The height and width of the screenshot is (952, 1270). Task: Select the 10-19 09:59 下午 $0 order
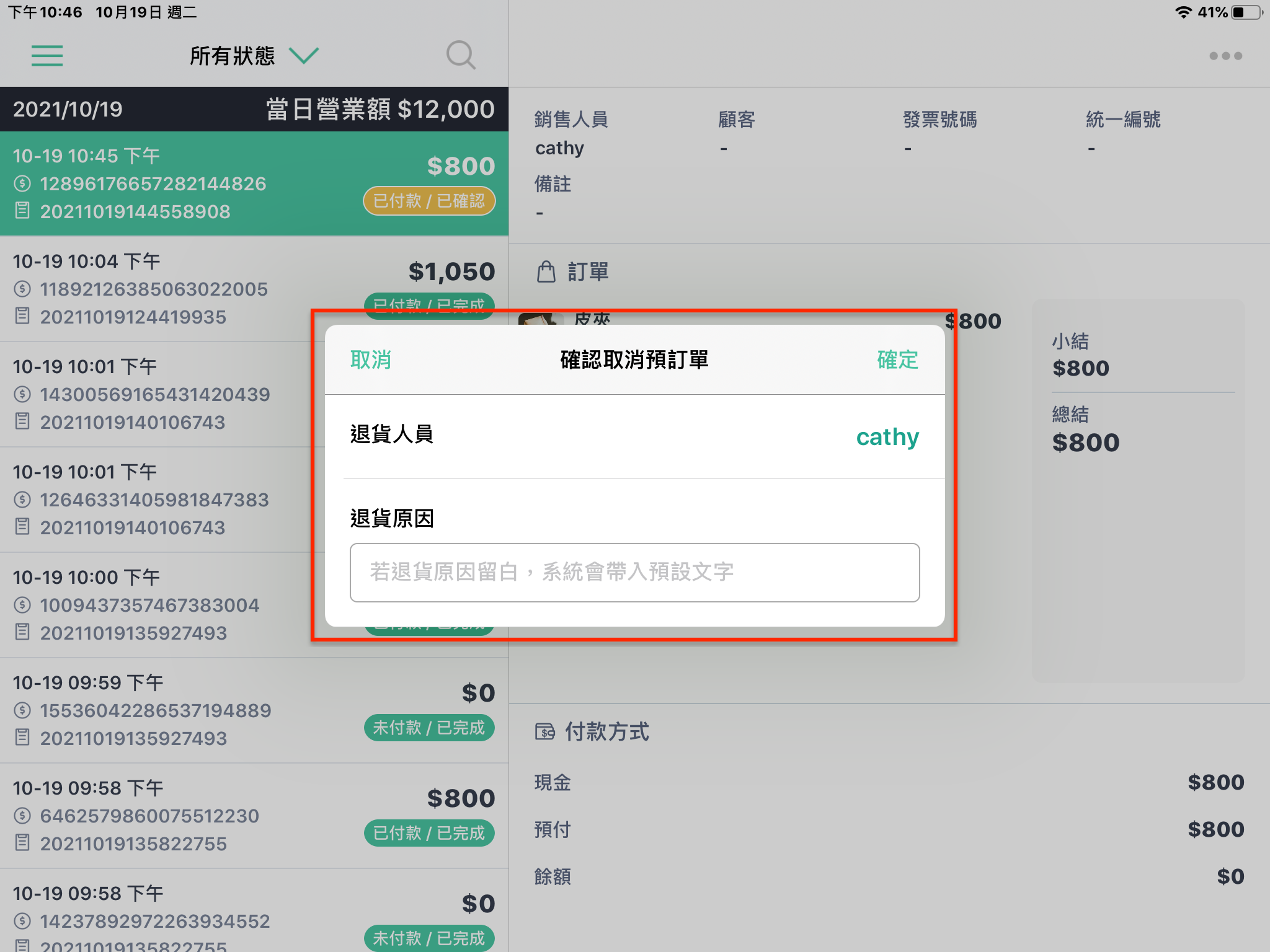tap(254, 710)
